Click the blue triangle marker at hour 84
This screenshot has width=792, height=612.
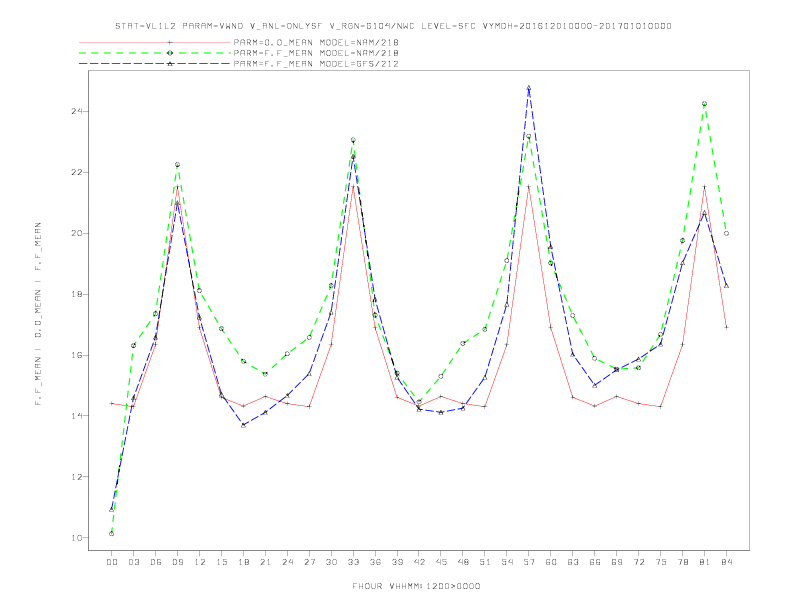tap(726, 286)
